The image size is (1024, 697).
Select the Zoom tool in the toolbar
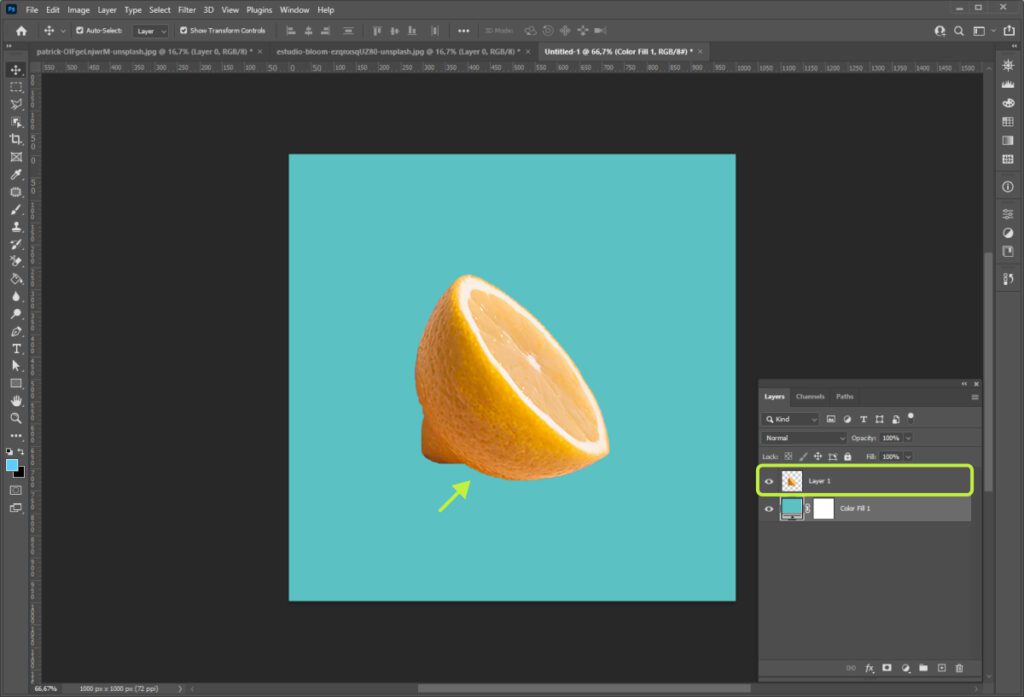pos(16,418)
